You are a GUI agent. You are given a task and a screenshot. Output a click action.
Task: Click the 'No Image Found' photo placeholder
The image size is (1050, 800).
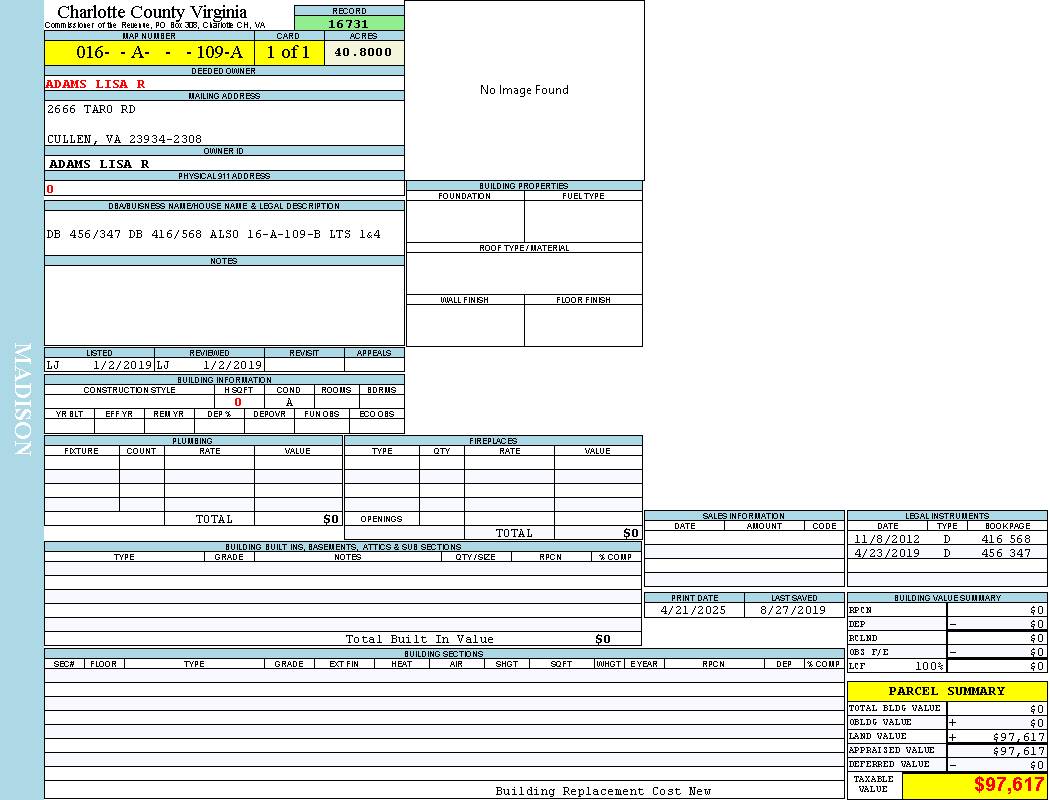[x=524, y=90]
